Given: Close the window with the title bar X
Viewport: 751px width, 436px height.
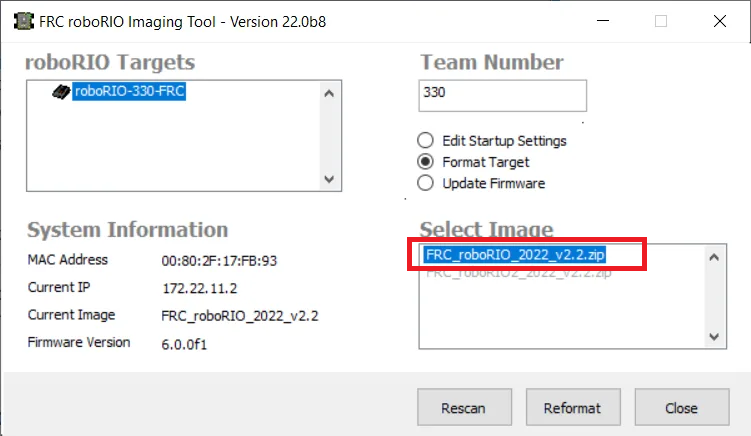Looking at the screenshot, I should [x=719, y=21].
